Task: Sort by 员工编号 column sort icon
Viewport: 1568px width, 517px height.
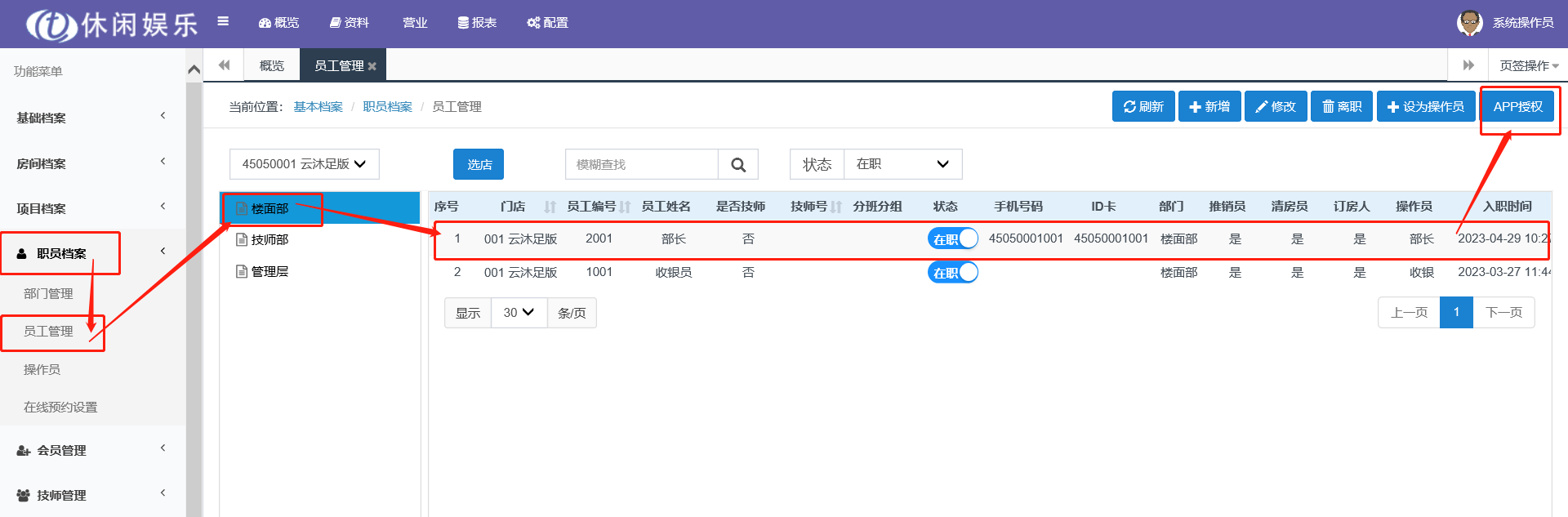Action: click(x=625, y=207)
